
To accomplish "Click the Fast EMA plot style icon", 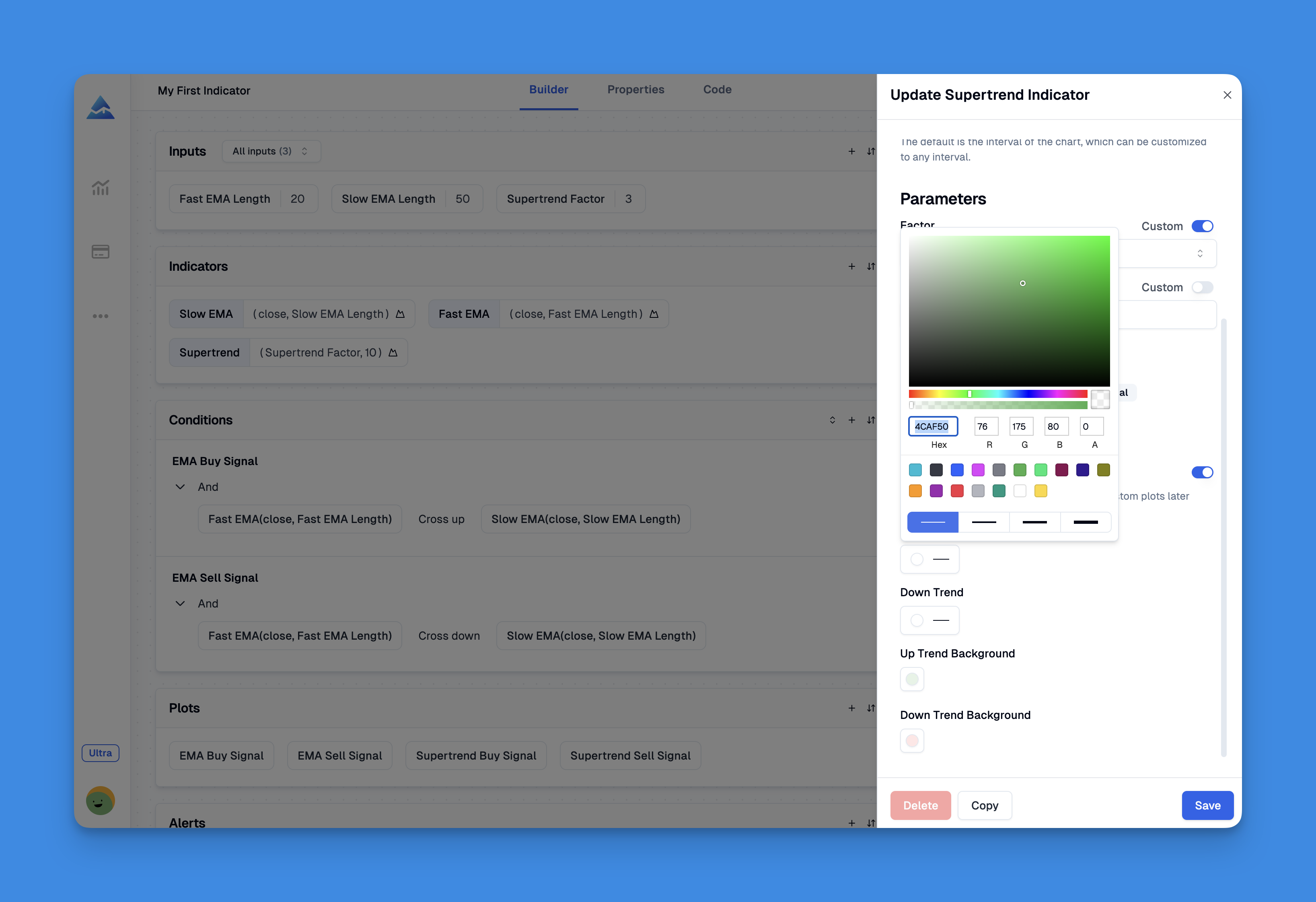I will pyautogui.click(x=654, y=314).
